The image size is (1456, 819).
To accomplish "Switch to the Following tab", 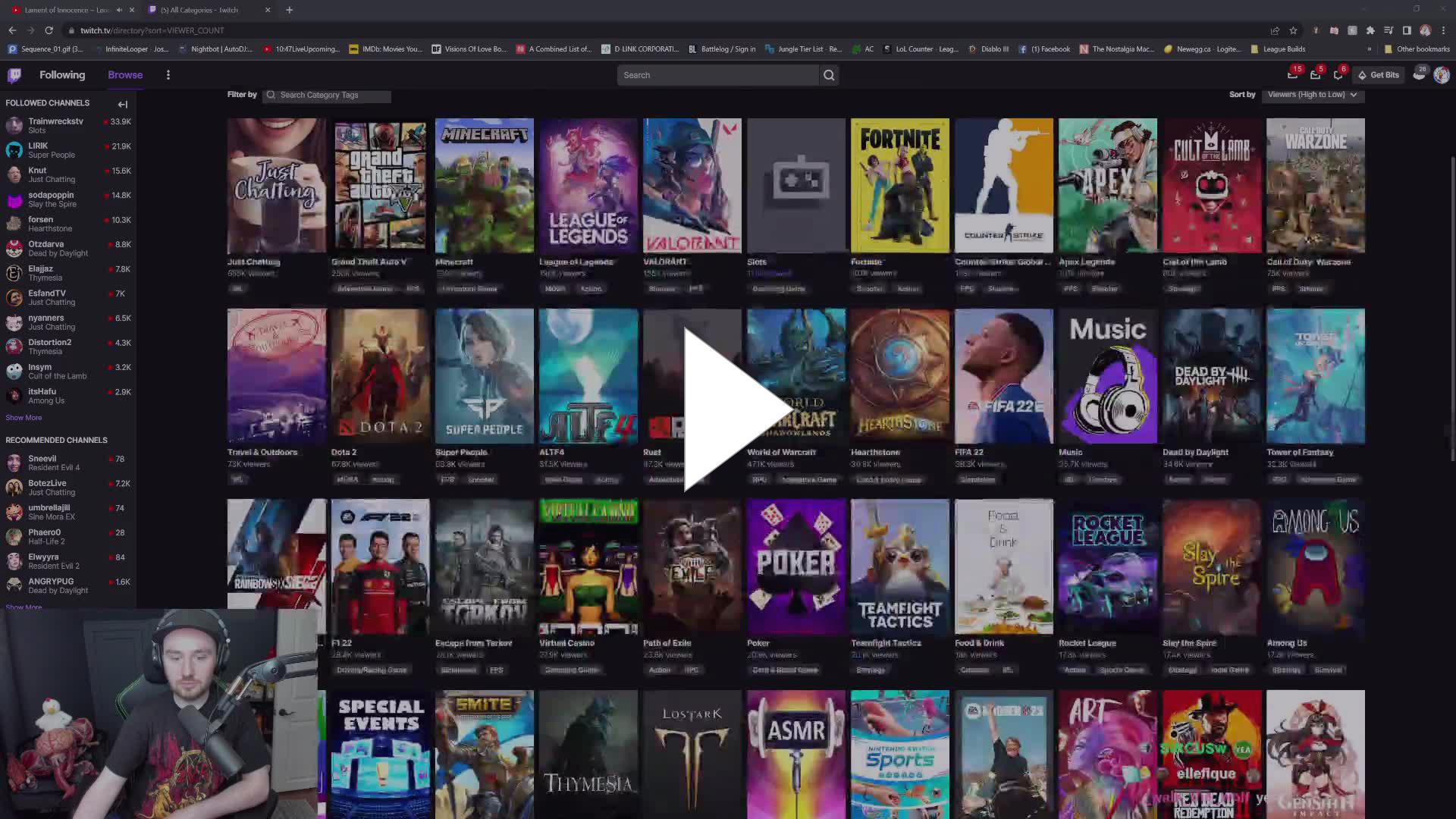I will pos(61,74).
